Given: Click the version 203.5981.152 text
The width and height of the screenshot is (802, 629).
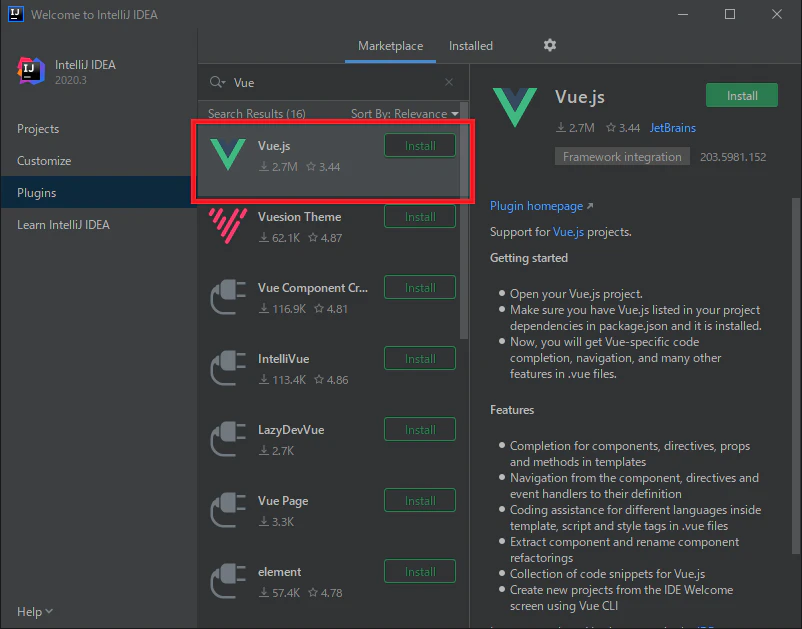Looking at the screenshot, I should pos(733,157).
